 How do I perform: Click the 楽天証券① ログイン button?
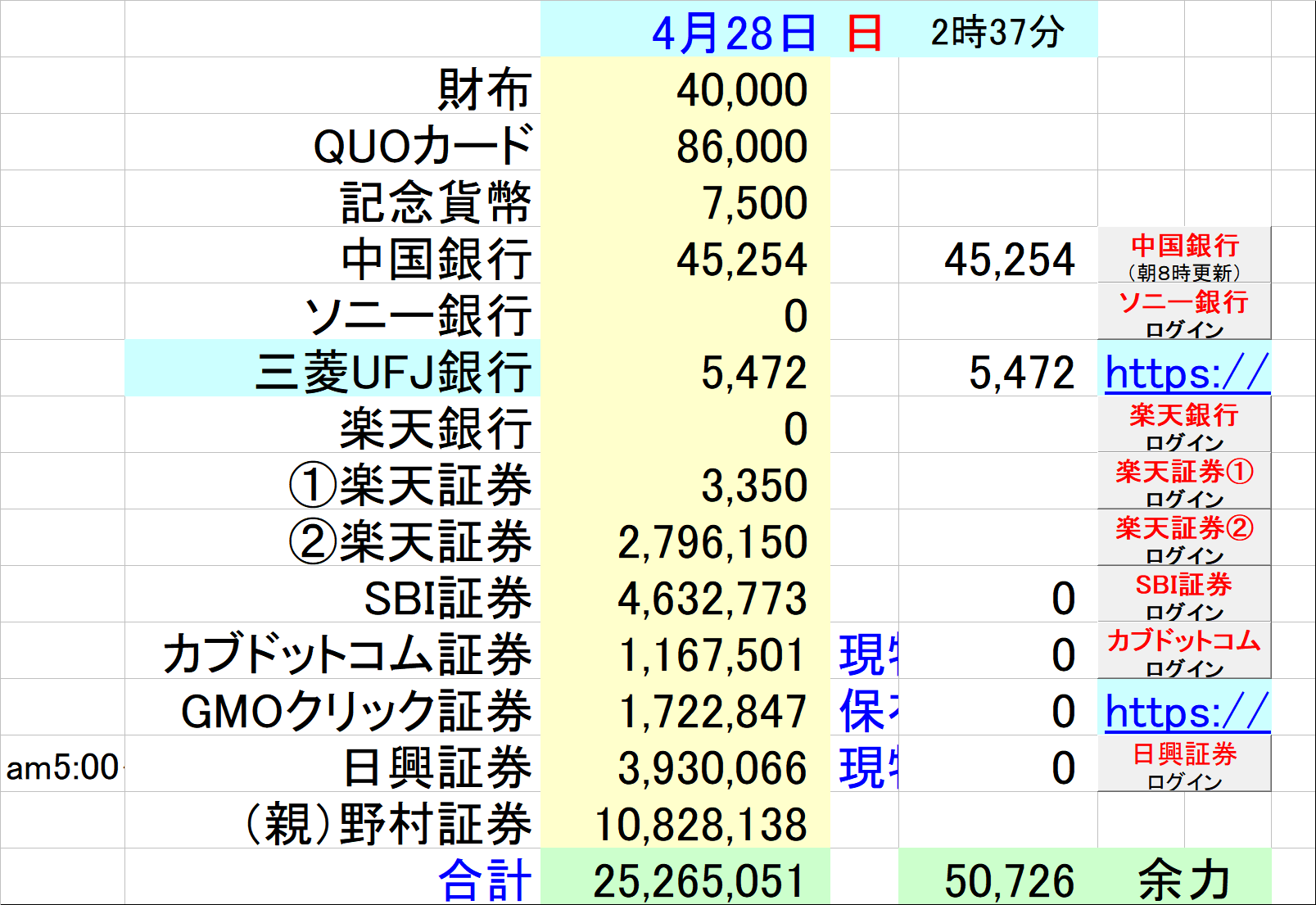1184,482
